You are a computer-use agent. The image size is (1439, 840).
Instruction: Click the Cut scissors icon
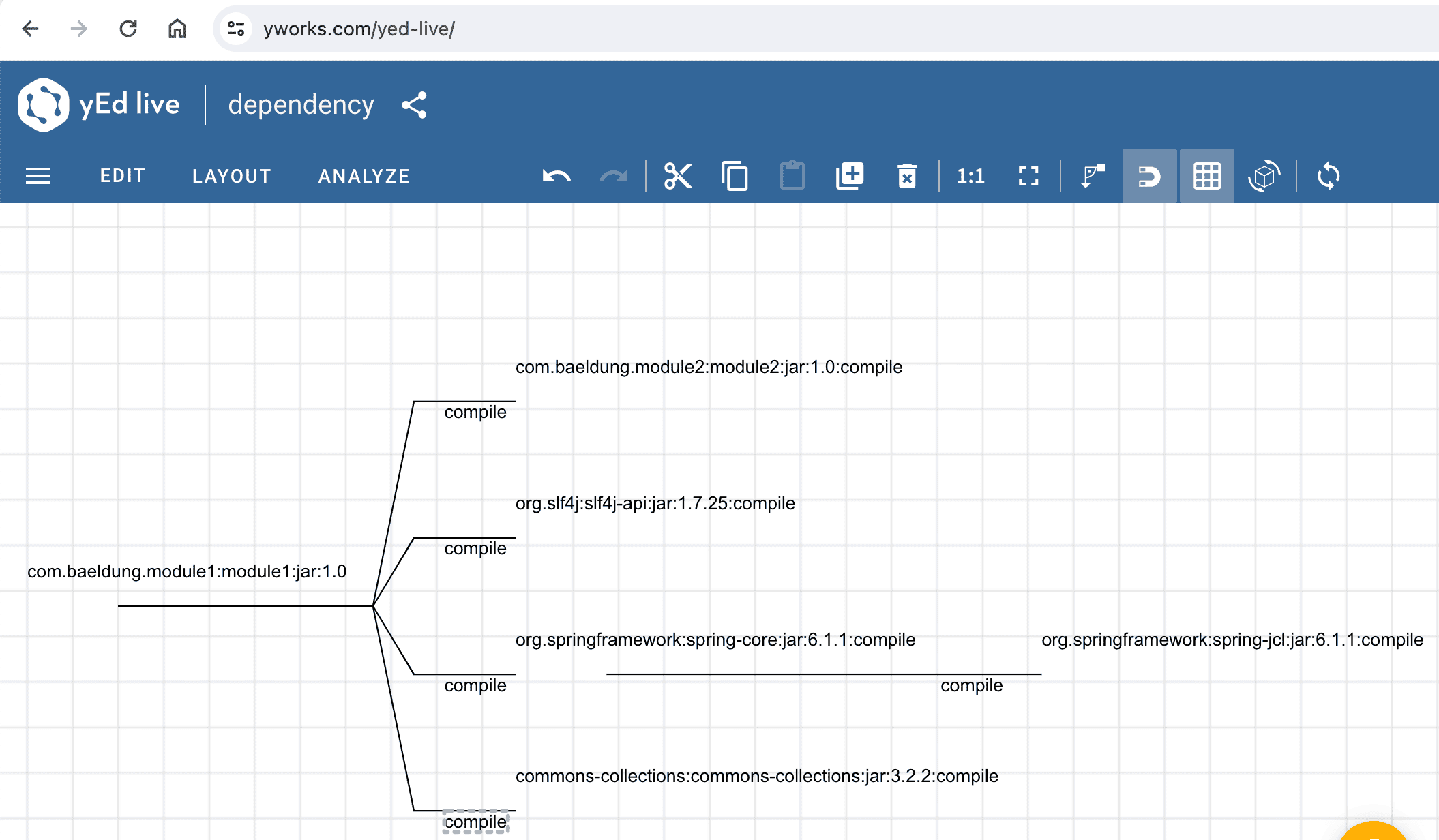(678, 177)
